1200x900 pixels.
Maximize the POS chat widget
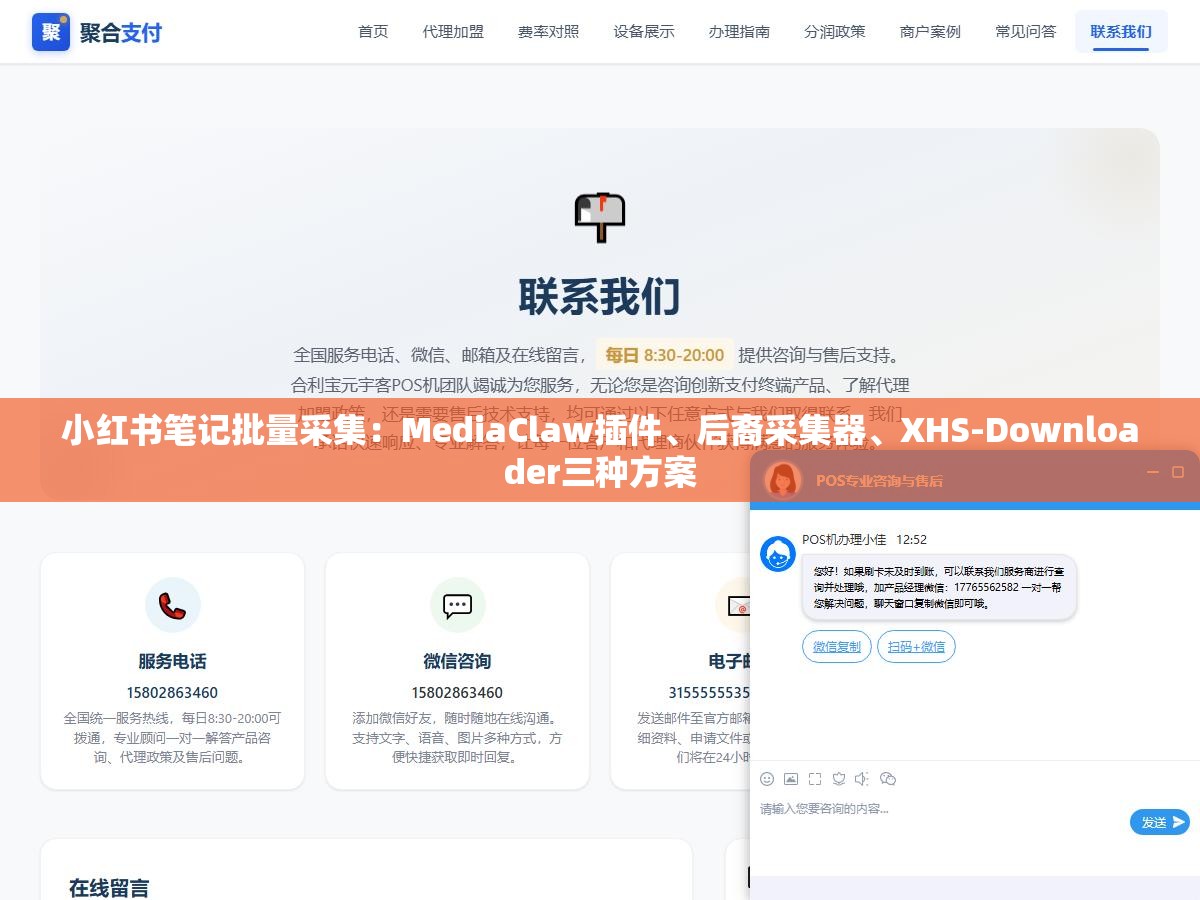pos(1178,472)
